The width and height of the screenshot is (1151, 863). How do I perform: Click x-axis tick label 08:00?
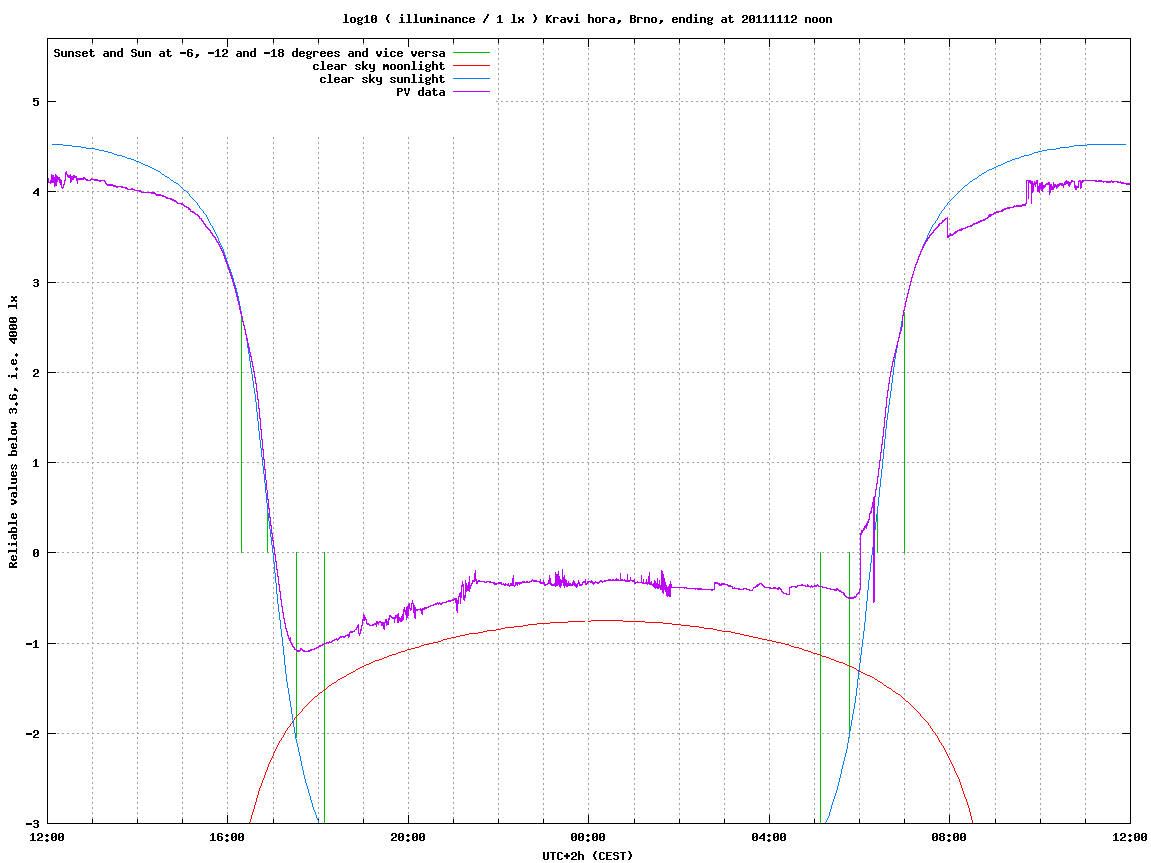pos(950,838)
